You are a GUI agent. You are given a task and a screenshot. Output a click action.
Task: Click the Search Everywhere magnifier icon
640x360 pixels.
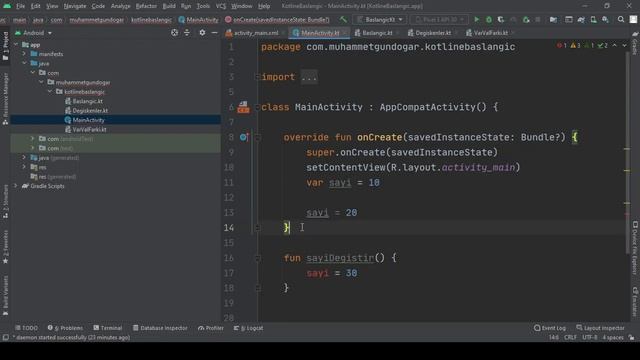click(x=621, y=19)
